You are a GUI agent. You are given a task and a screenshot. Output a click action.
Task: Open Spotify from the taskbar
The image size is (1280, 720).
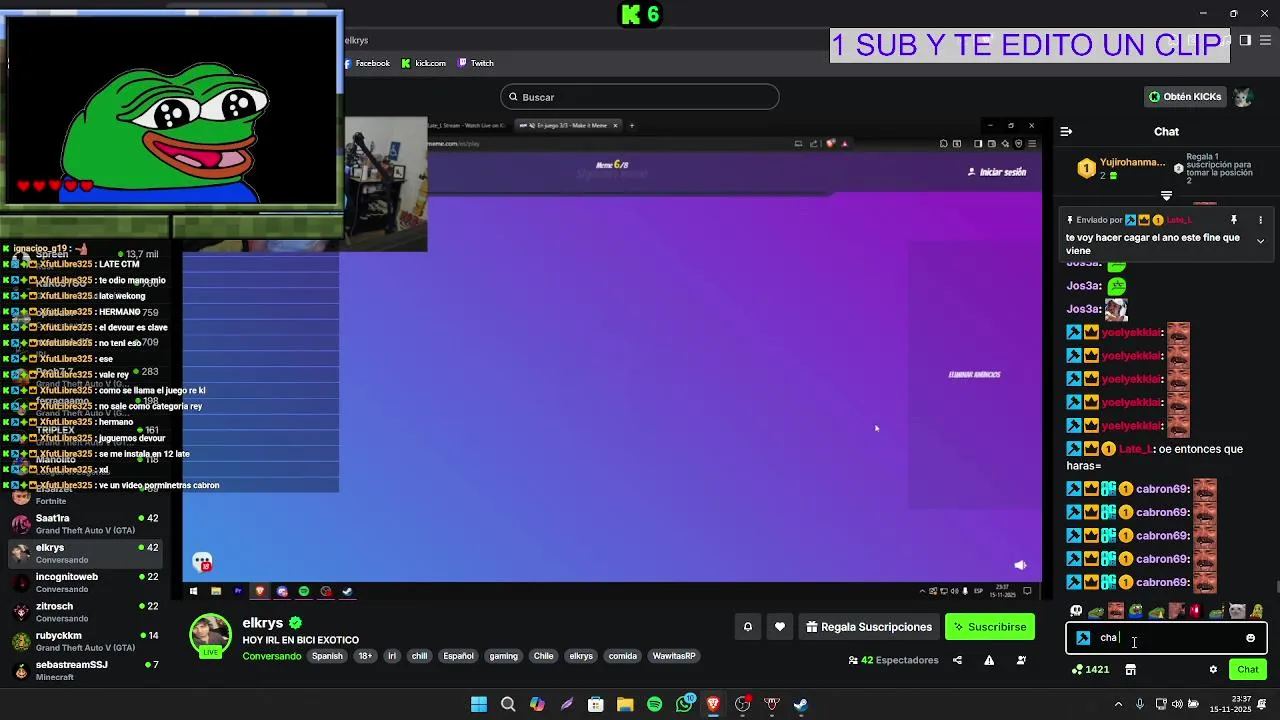654,704
